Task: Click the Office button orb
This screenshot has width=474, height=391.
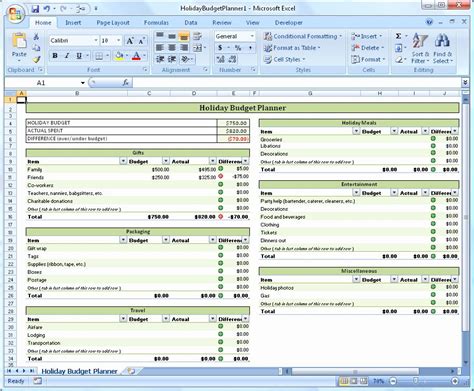Action: tap(15, 15)
